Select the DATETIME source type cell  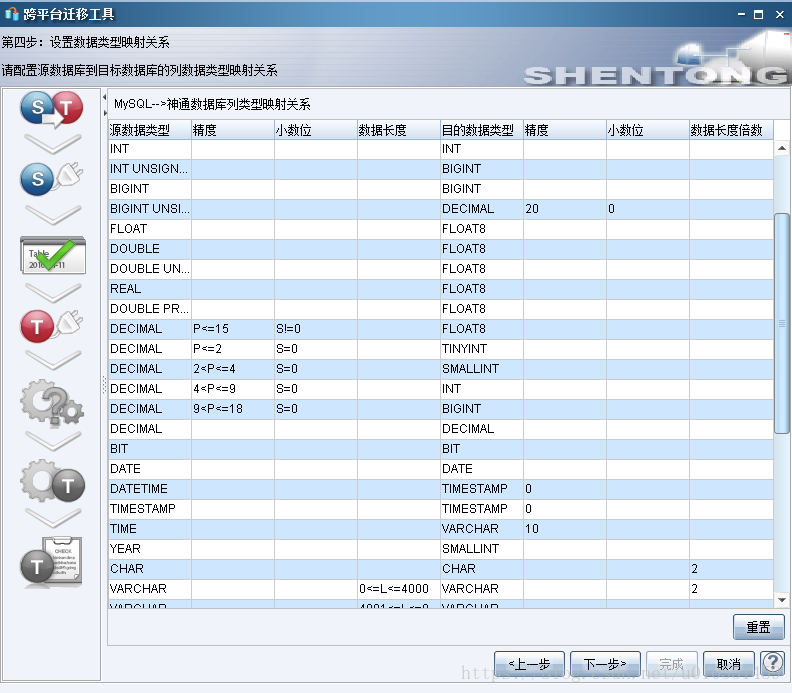[x=150, y=489]
